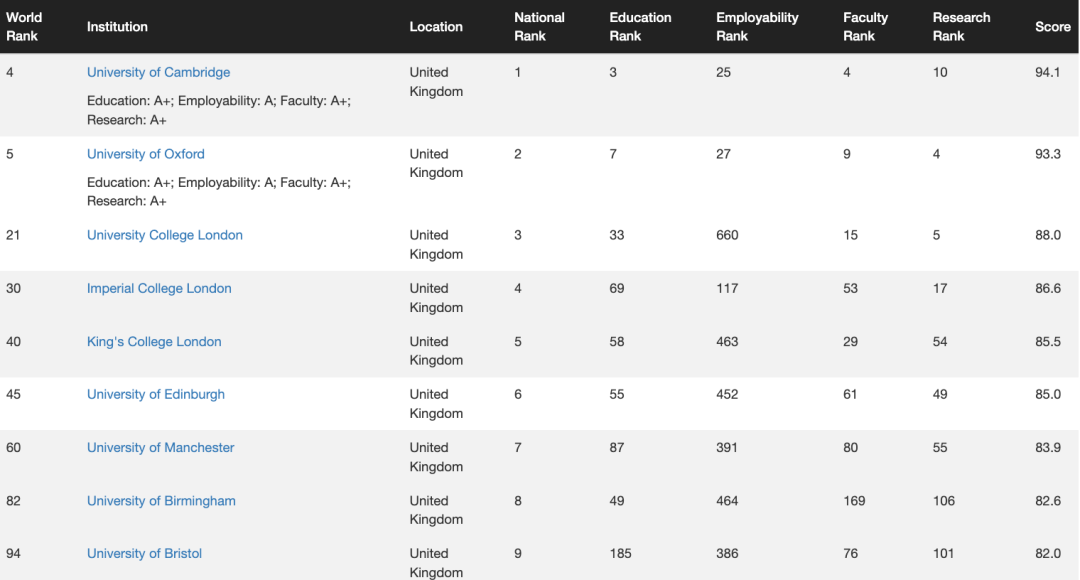Open University of Edinburgh link
The height and width of the screenshot is (580, 1080).
pos(155,394)
